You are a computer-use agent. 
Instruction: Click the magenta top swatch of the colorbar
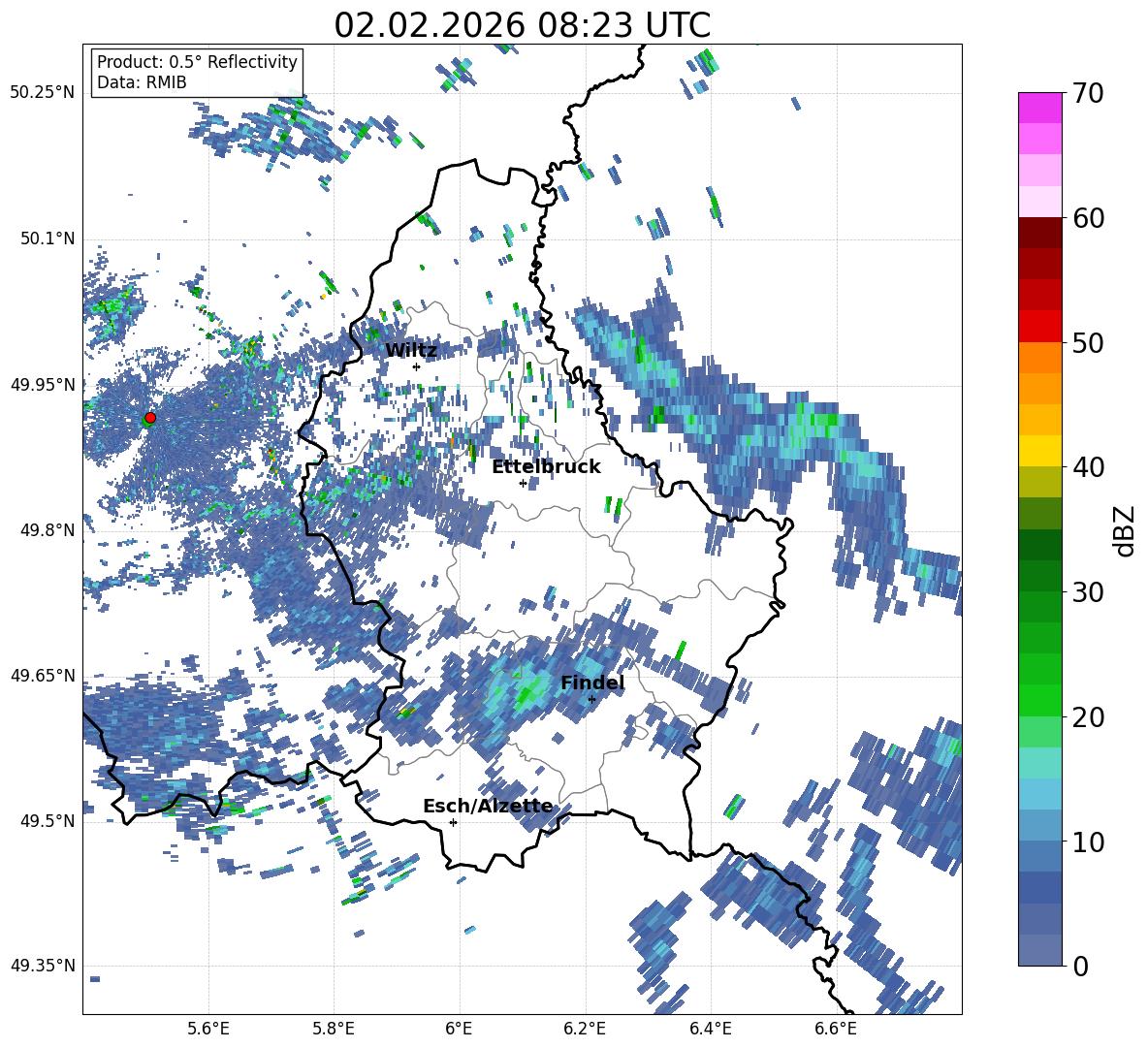click(1039, 108)
